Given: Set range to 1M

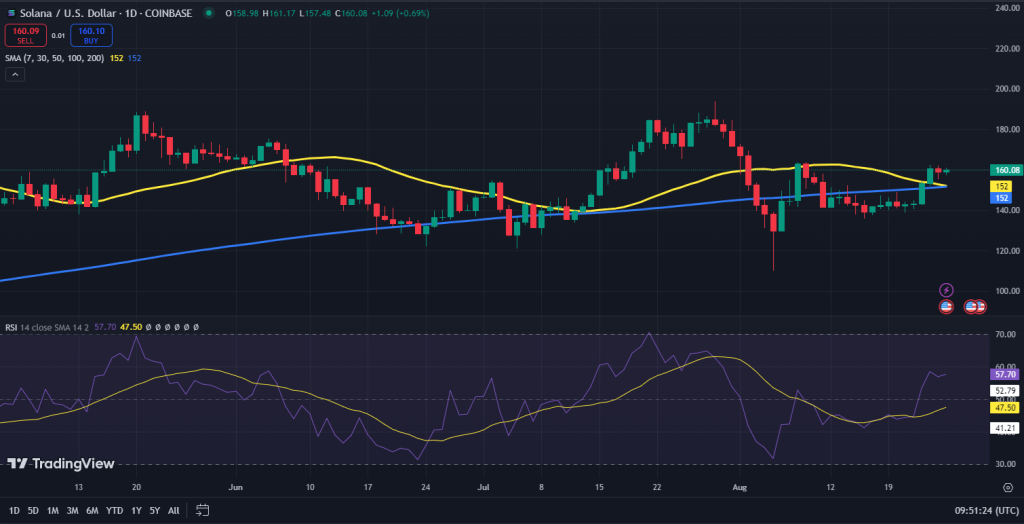Looking at the screenshot, I should [x=53, y=510].
